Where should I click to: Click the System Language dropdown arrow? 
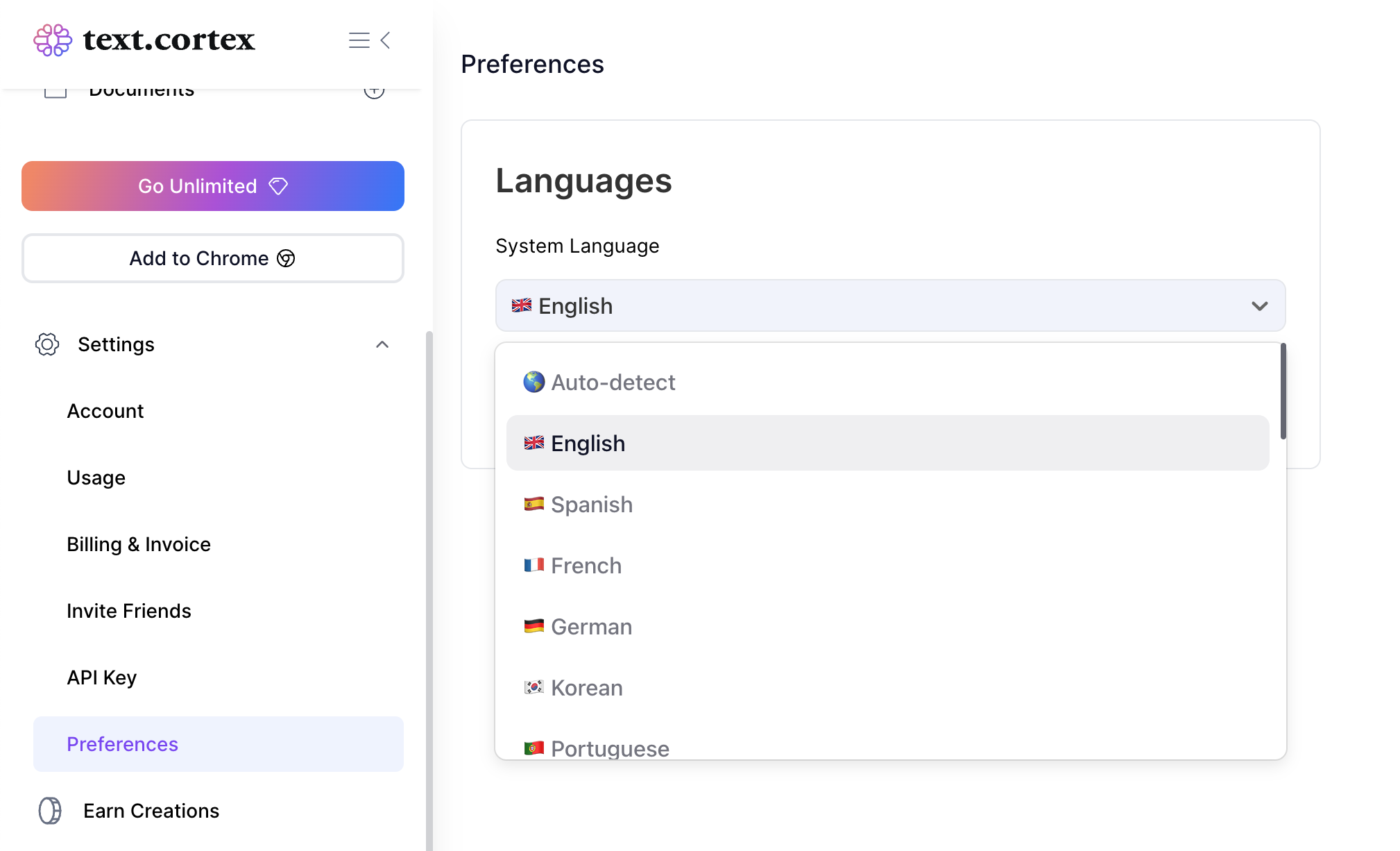click(1260, 306)
